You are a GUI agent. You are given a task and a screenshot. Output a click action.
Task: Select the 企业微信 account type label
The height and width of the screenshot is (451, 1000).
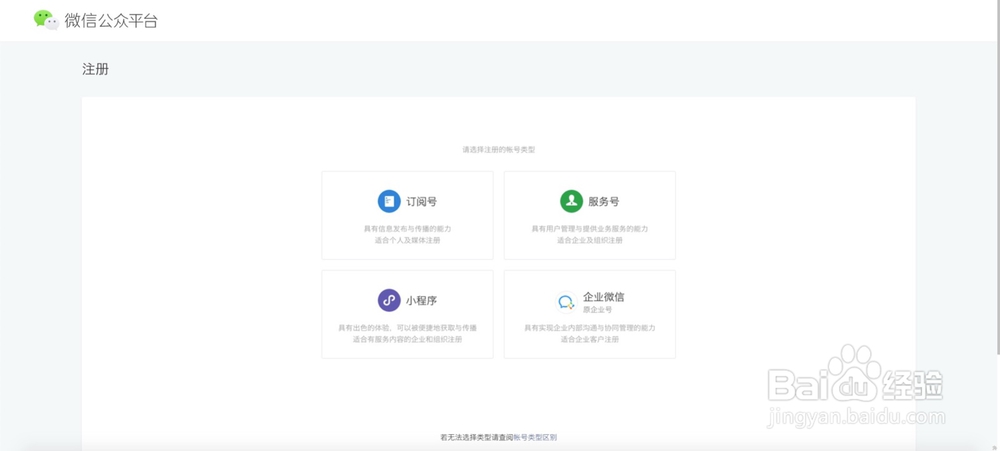tap(603, 297)
